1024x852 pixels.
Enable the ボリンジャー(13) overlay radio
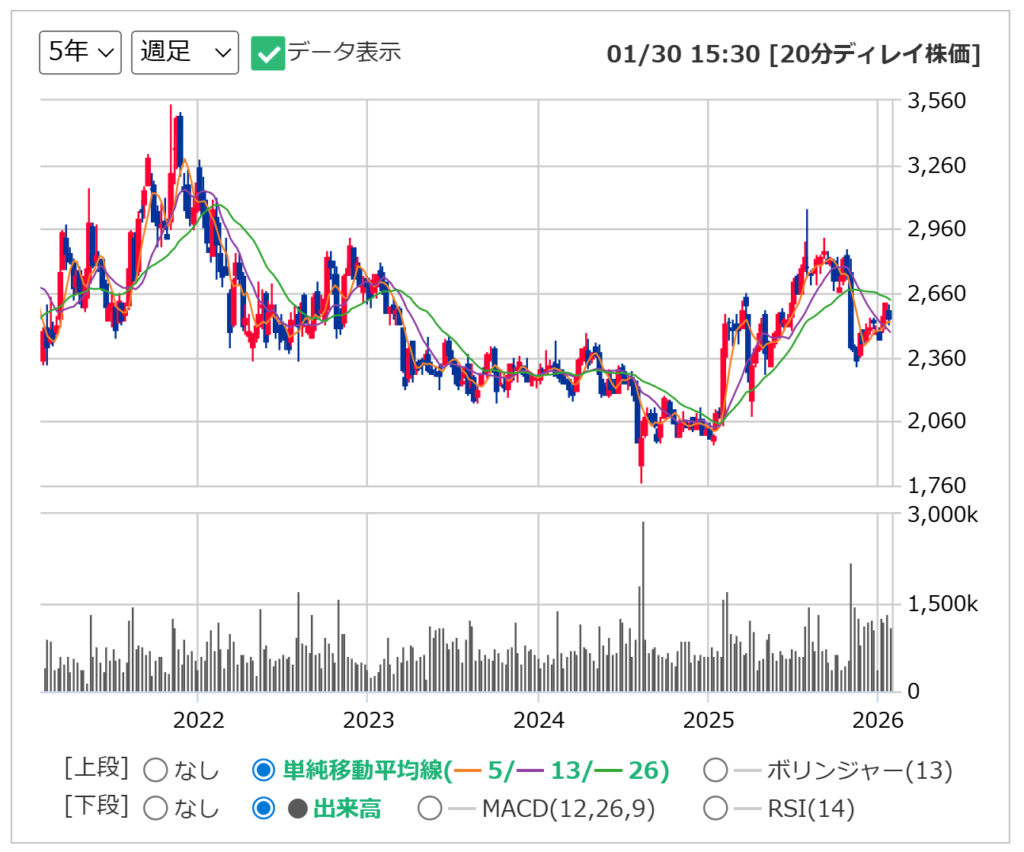715,770
